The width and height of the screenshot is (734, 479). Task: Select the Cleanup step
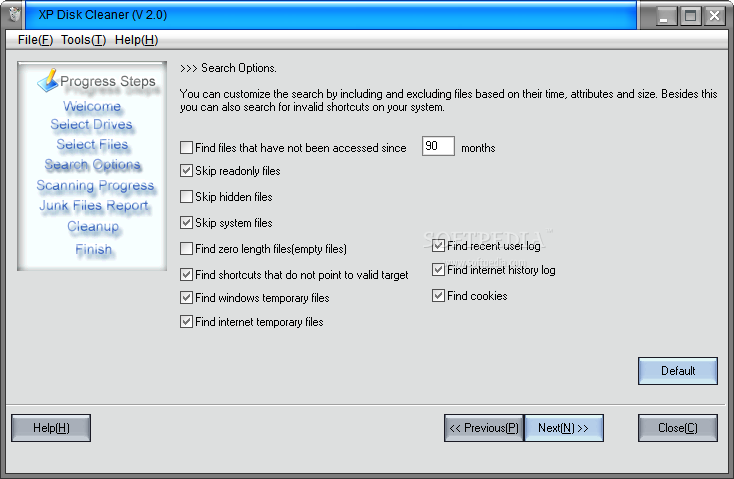[93, 227]
